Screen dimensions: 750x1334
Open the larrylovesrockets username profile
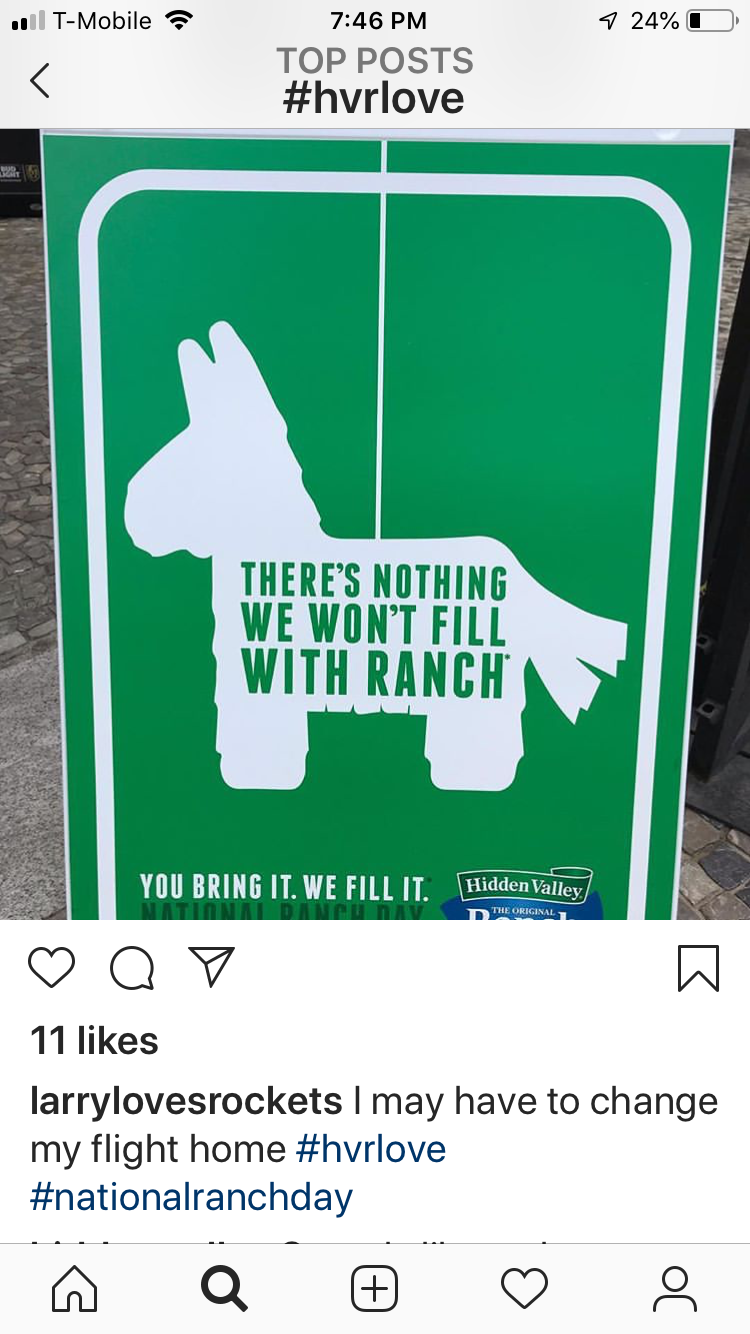(x=187, y=1101)
